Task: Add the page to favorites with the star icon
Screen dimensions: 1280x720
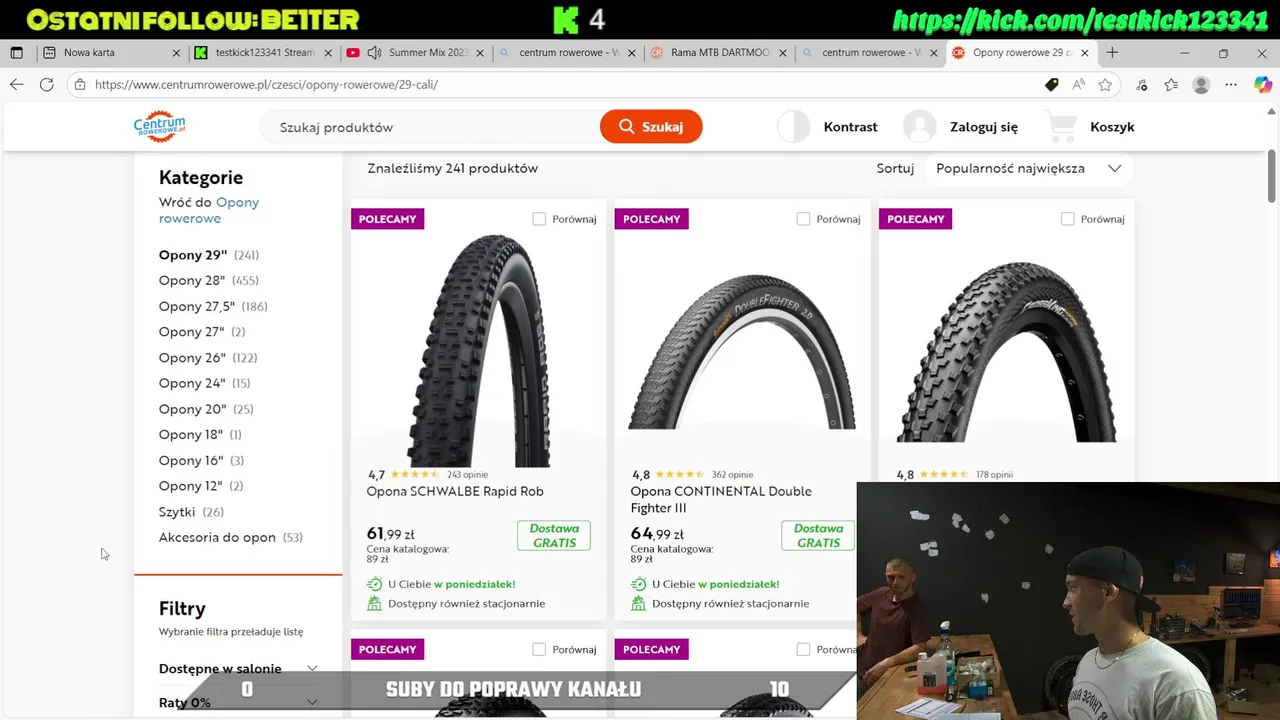Action: 1105,85
